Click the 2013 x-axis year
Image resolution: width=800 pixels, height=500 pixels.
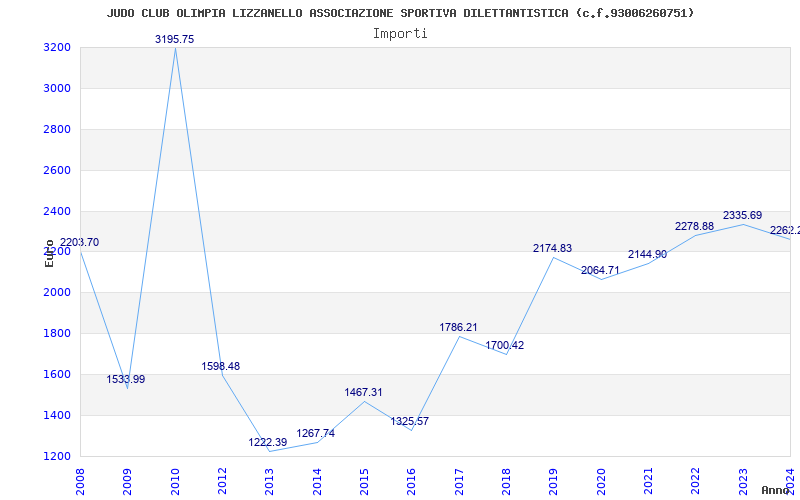click(269, 482)
